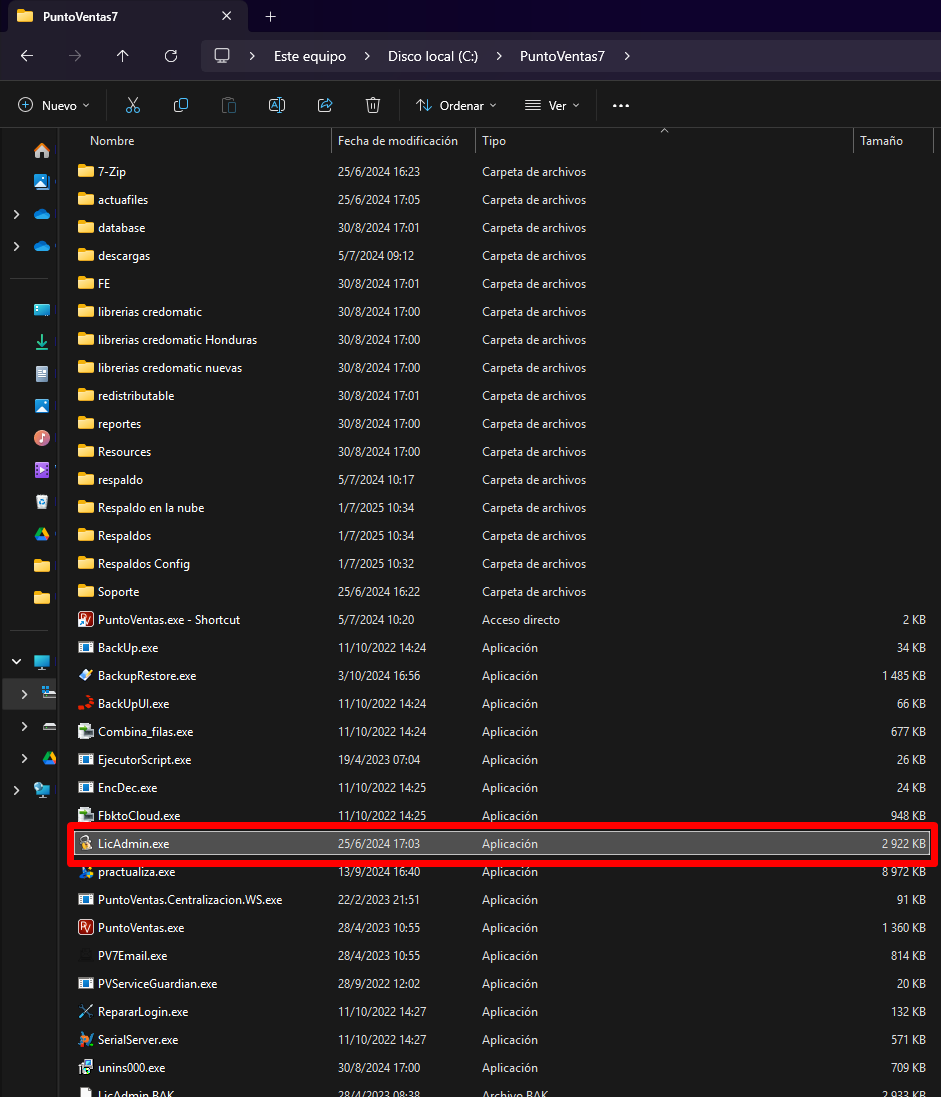Sort by Tamaño column header

(881, 141)
